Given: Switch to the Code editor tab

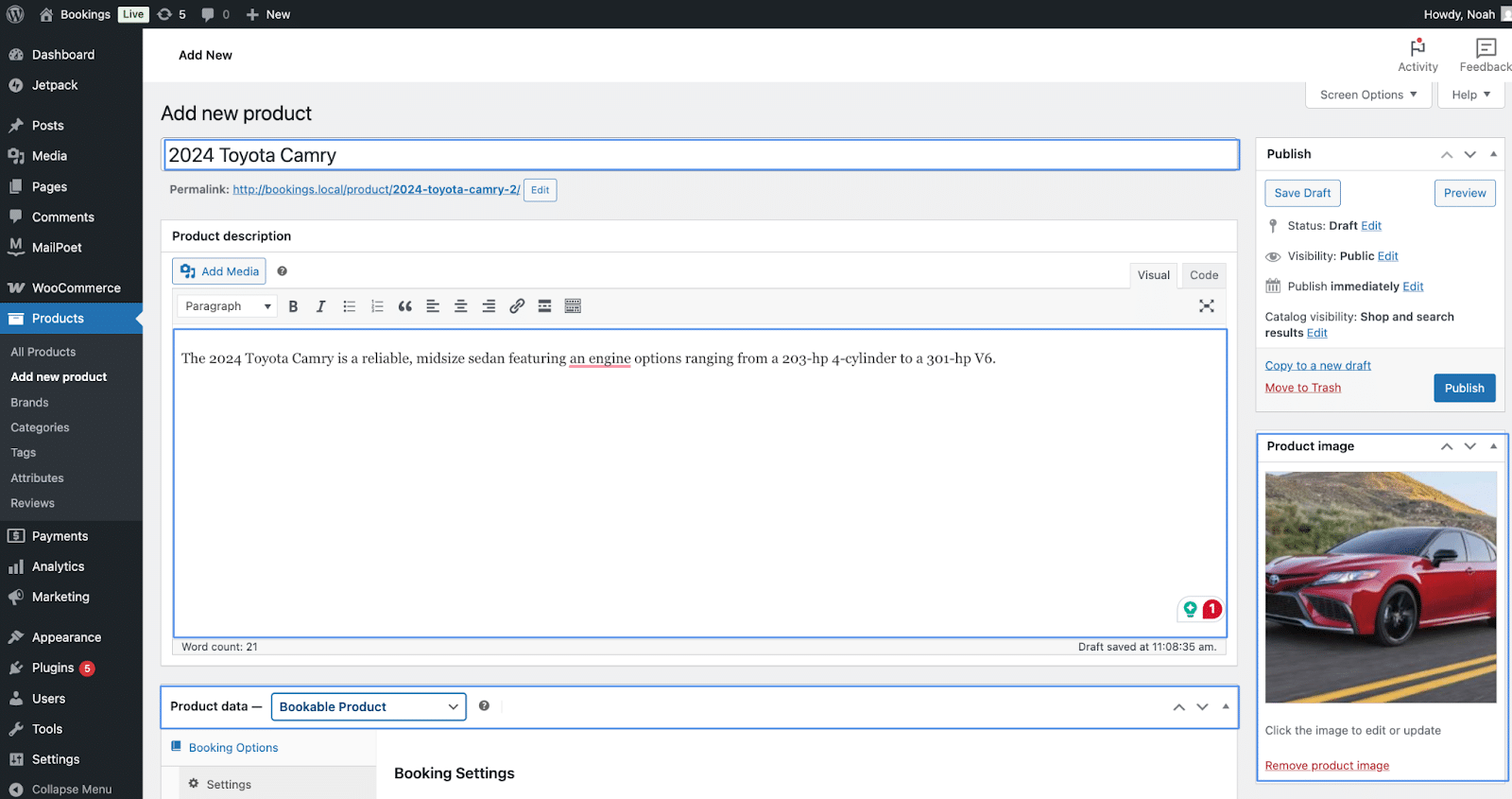Looking at the screenshot, I should 1204,275.
